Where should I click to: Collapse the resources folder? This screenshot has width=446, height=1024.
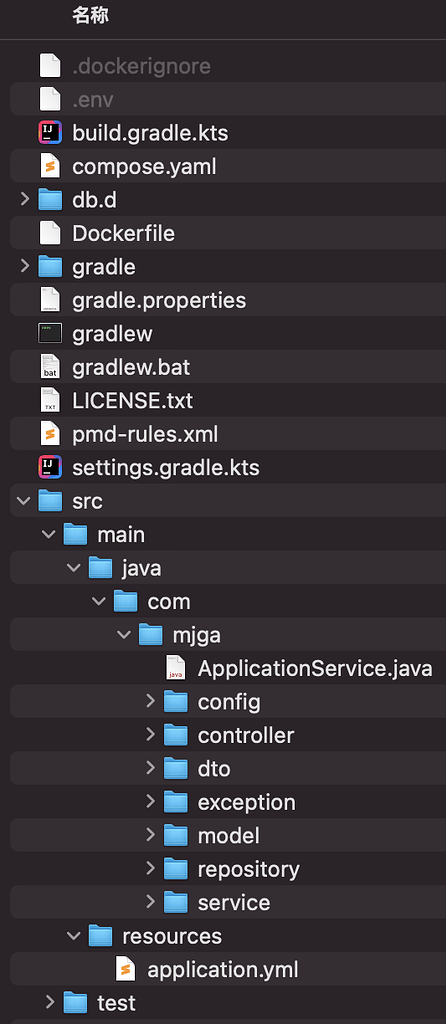point(74,936)
